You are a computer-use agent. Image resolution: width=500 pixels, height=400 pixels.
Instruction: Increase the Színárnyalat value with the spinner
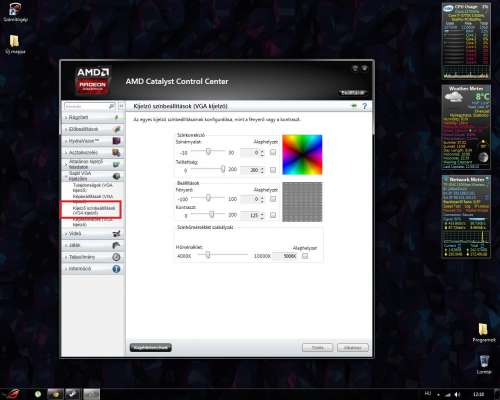point(262,151)
